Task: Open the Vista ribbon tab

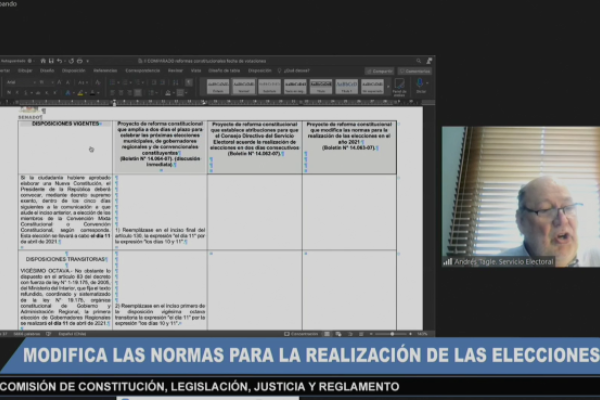Action: (196, 71)
